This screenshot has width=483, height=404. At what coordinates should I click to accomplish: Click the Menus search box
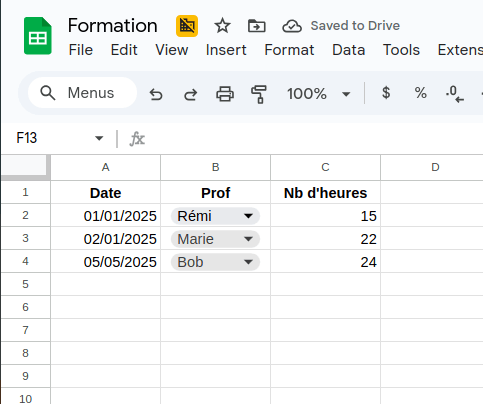[82, 93]
